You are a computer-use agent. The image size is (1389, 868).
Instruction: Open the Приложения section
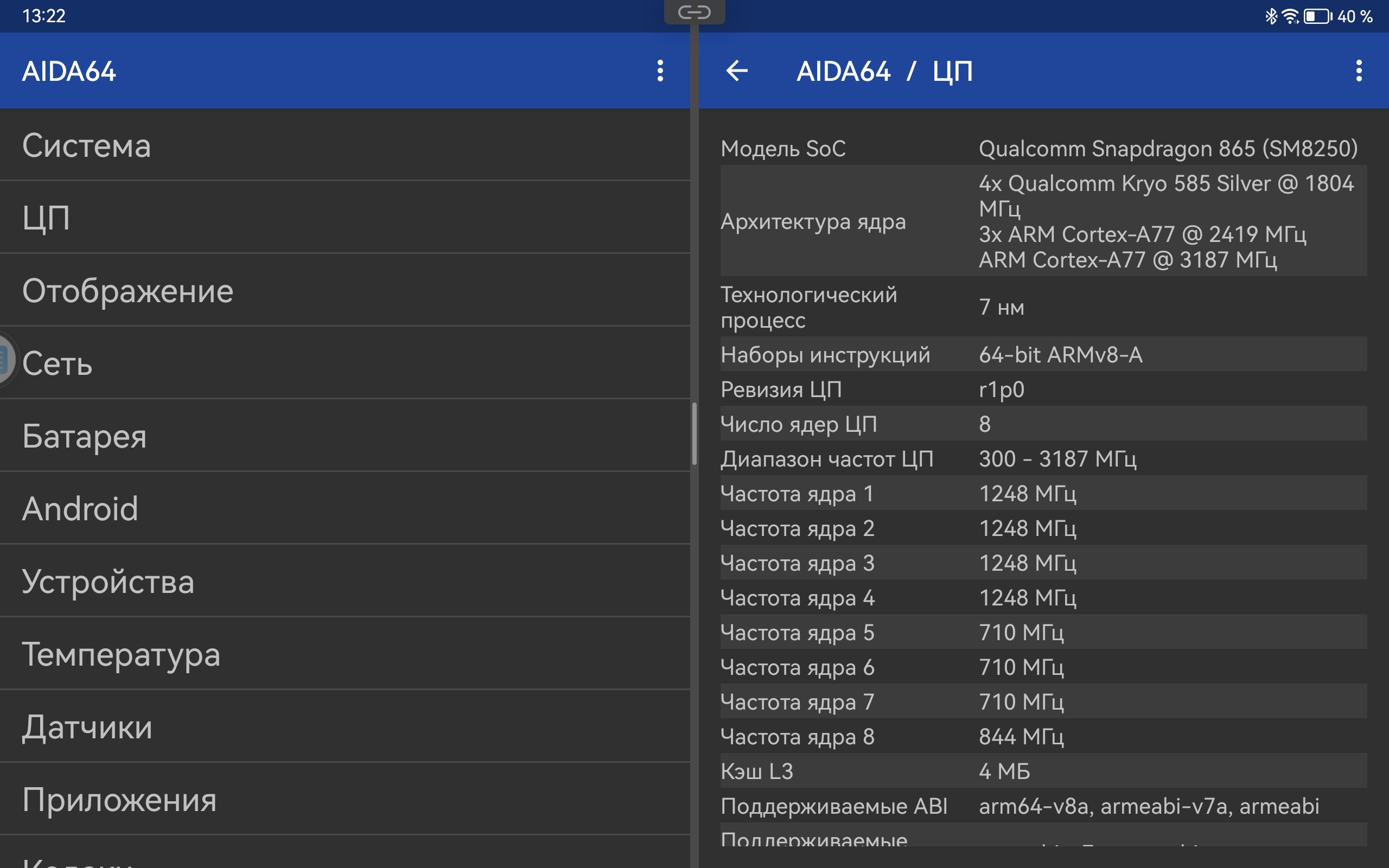point(345,799)
